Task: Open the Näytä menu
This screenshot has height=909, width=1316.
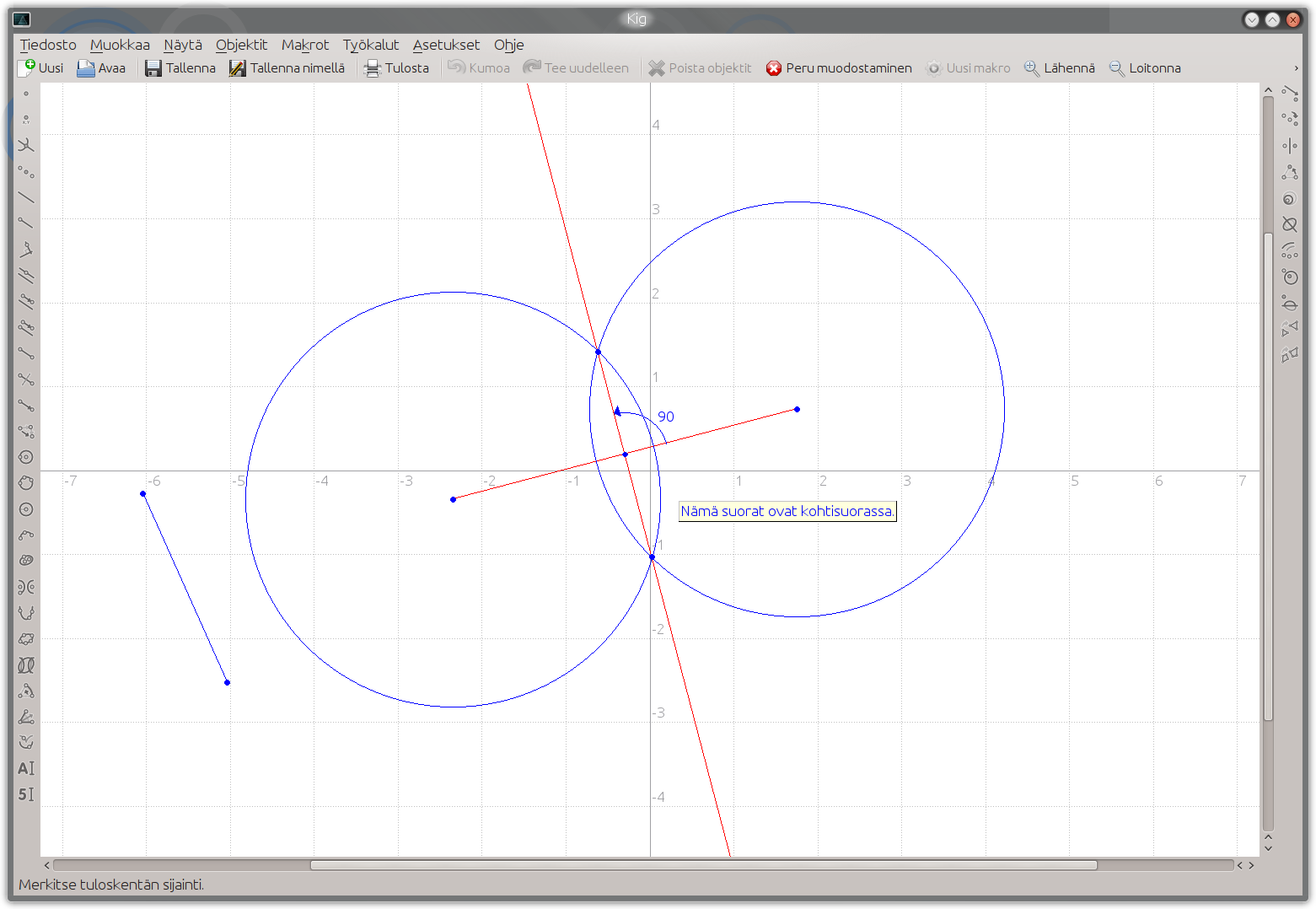Action: click(183, 45)
